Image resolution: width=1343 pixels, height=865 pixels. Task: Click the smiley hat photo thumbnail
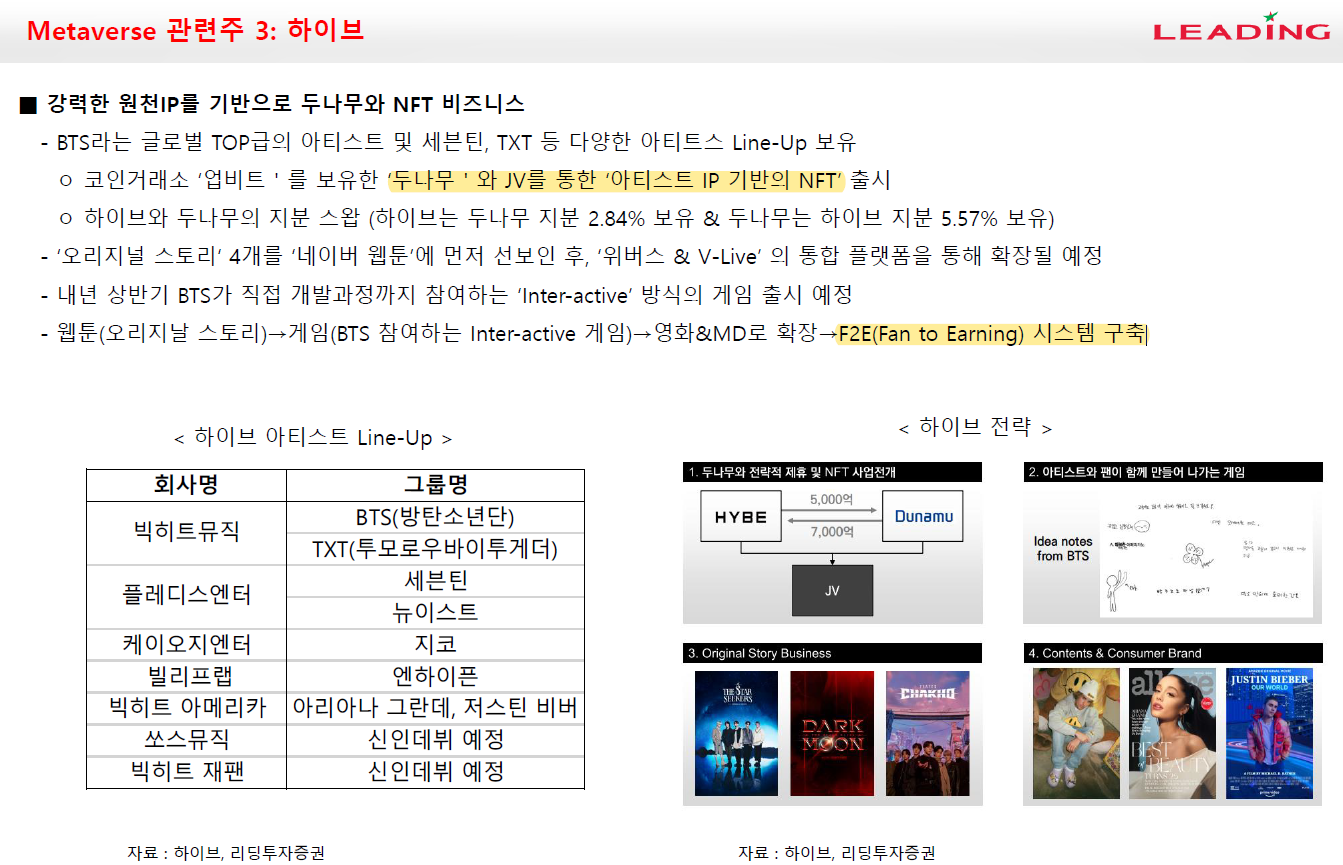[1076, 733]
